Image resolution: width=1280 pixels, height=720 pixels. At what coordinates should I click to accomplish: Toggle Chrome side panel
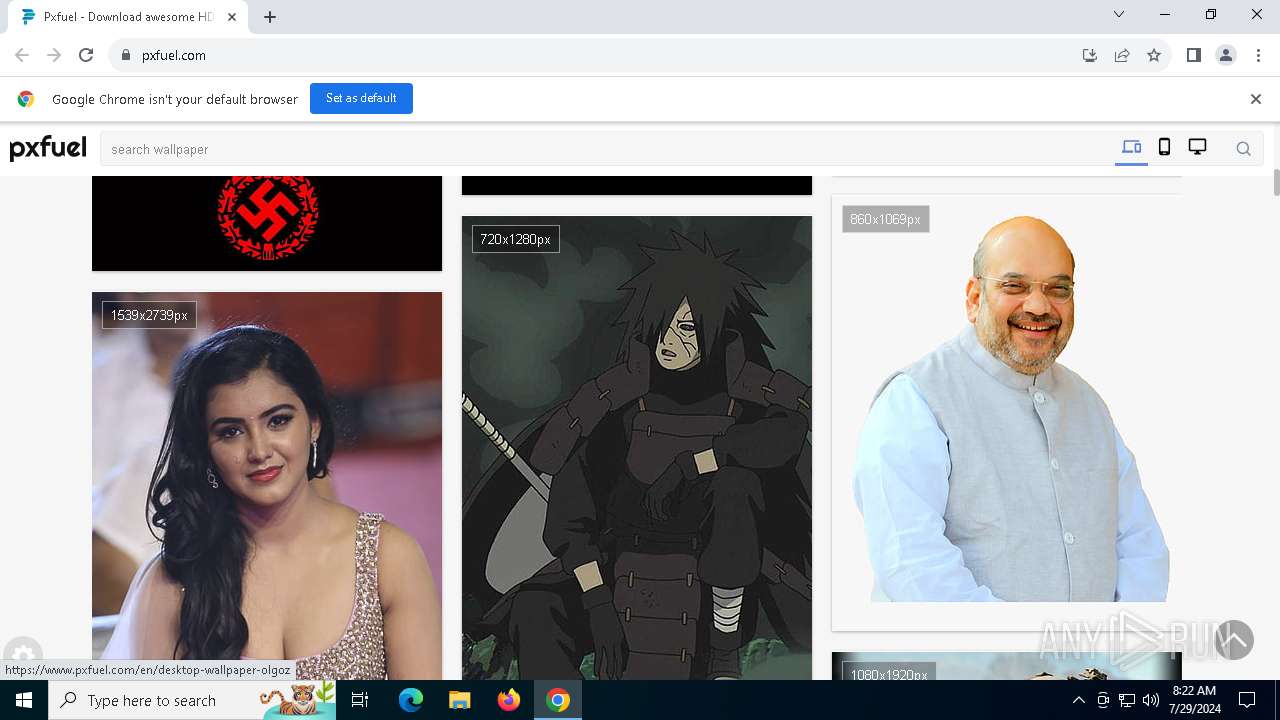coord(1194,55)
